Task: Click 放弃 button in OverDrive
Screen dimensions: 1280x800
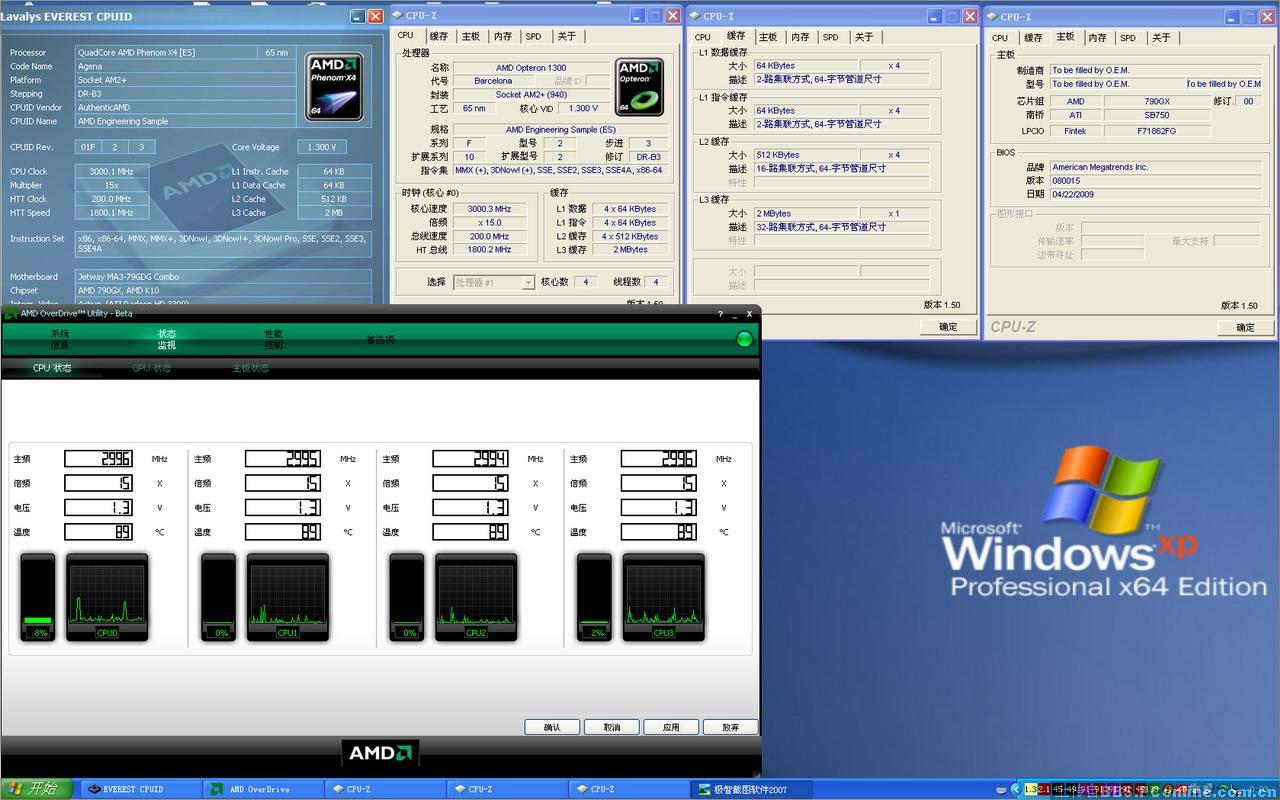Action: [x=731, y=727]
